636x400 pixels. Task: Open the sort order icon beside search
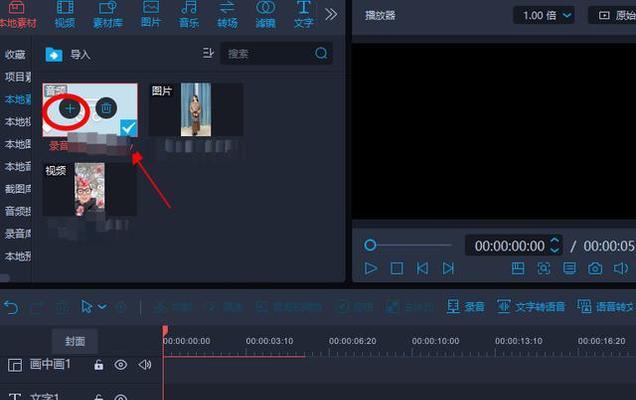pos(208,53)
